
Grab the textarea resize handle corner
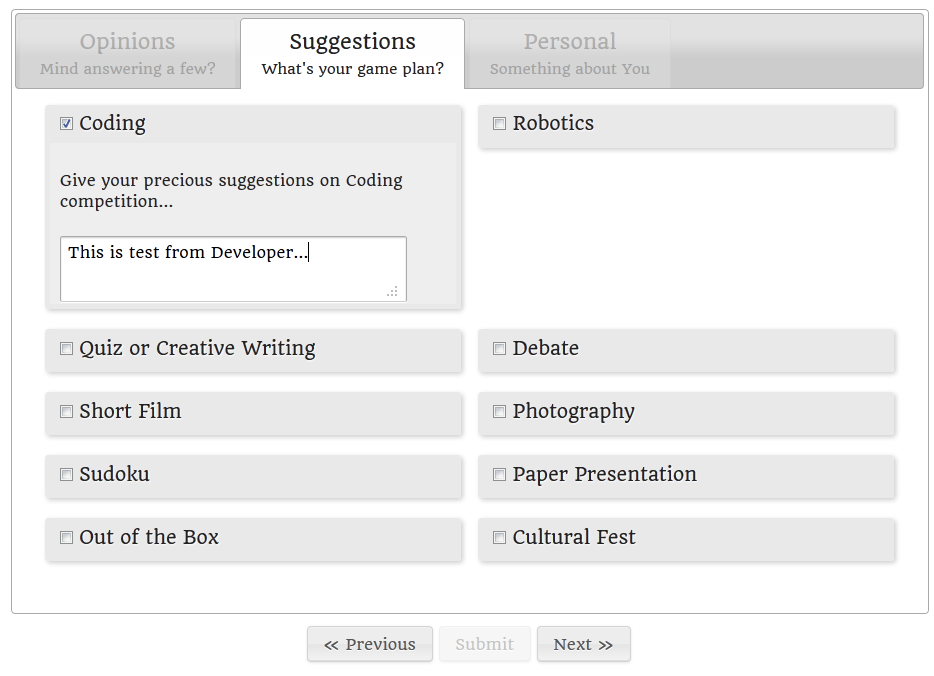[x=392, y=291]
